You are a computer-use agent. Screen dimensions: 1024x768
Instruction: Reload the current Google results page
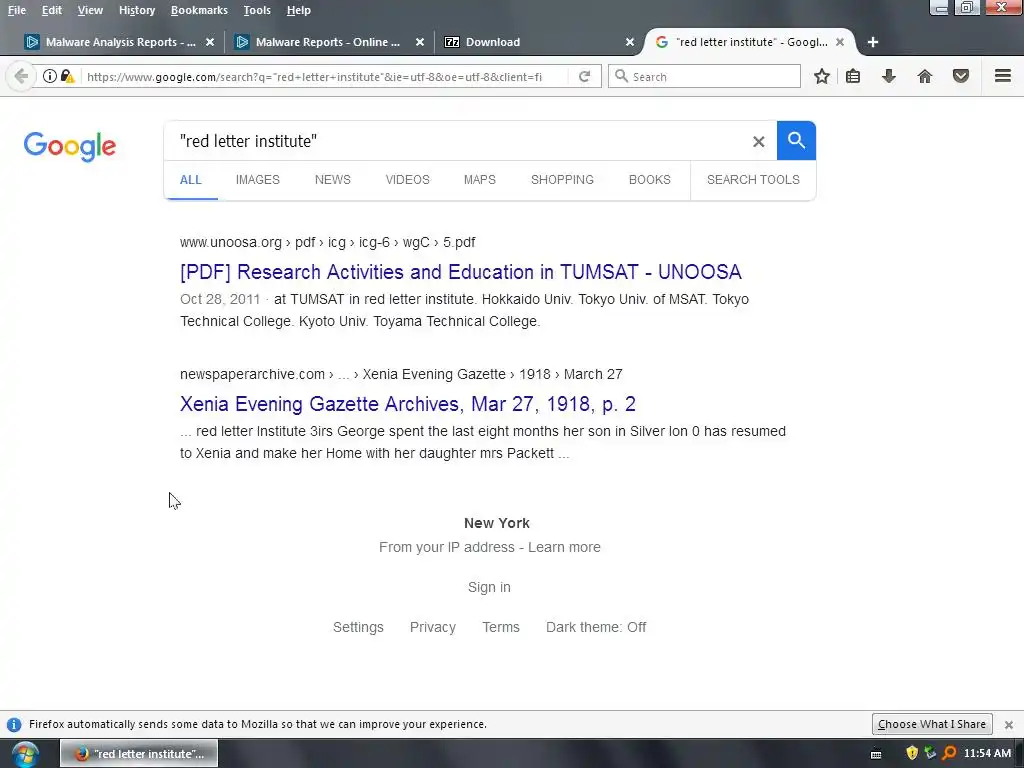click(x=584, y=76)
